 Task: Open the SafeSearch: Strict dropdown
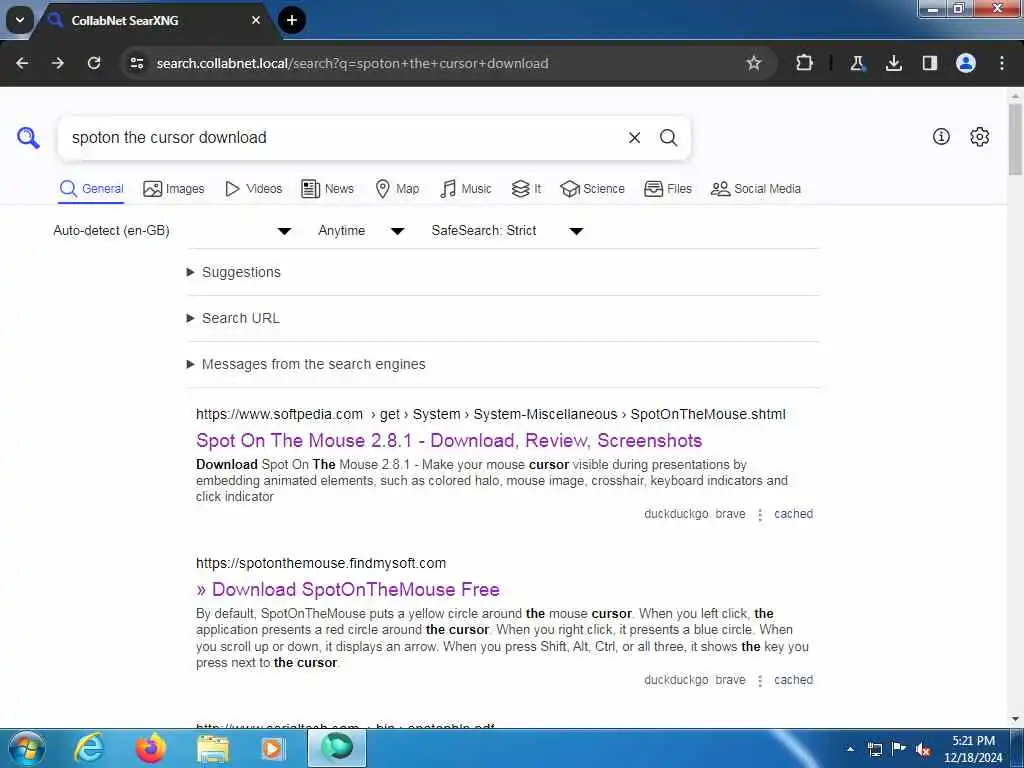coord(507,231)
